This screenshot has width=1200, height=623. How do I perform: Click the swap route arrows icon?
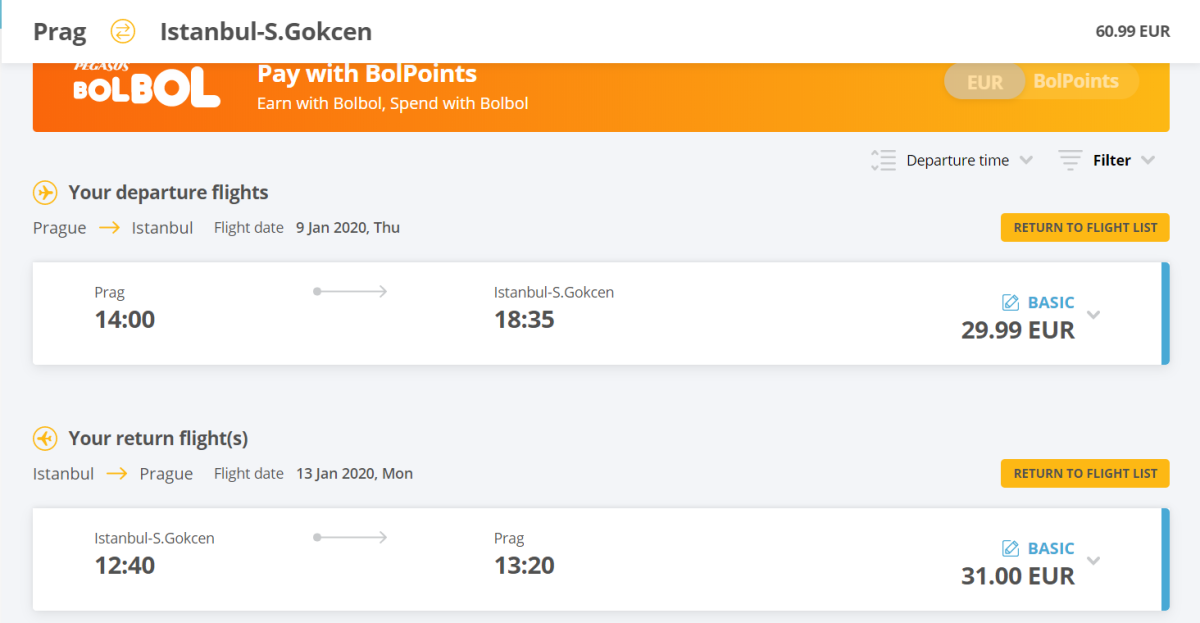(x=122, y=31)
